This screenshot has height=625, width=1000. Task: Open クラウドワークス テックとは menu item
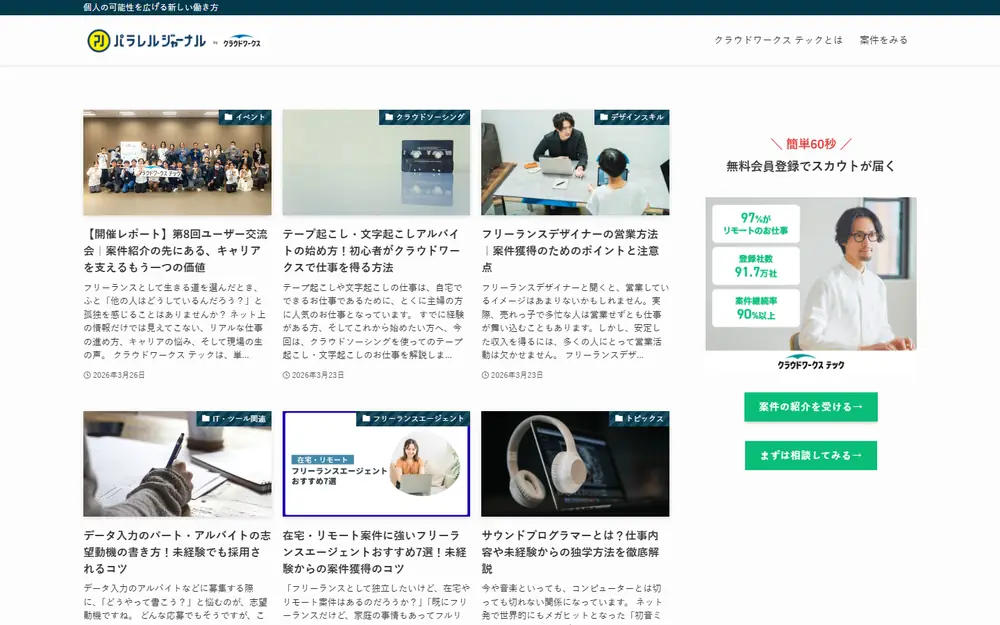click(778, 40)
